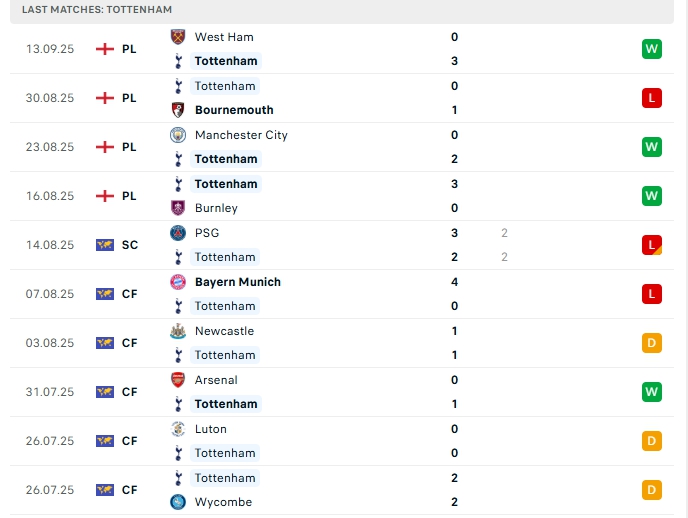Click the PSG club crest
The height and width of the screenshot is (518, 688).
[x=178, y=233]
